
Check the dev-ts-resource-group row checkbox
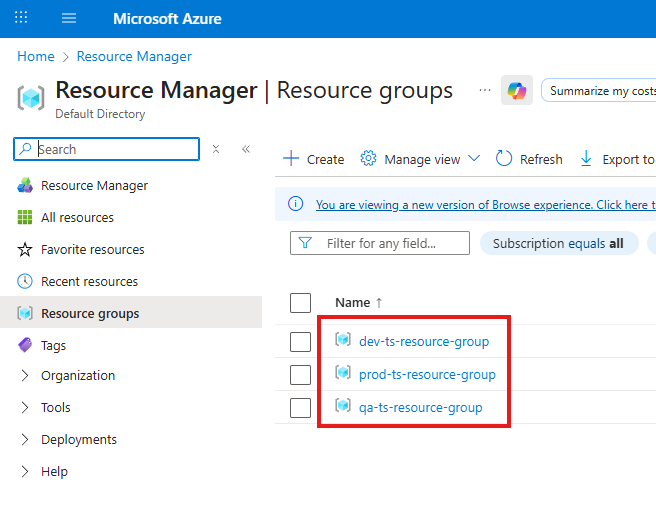click(x=300, y=342)
